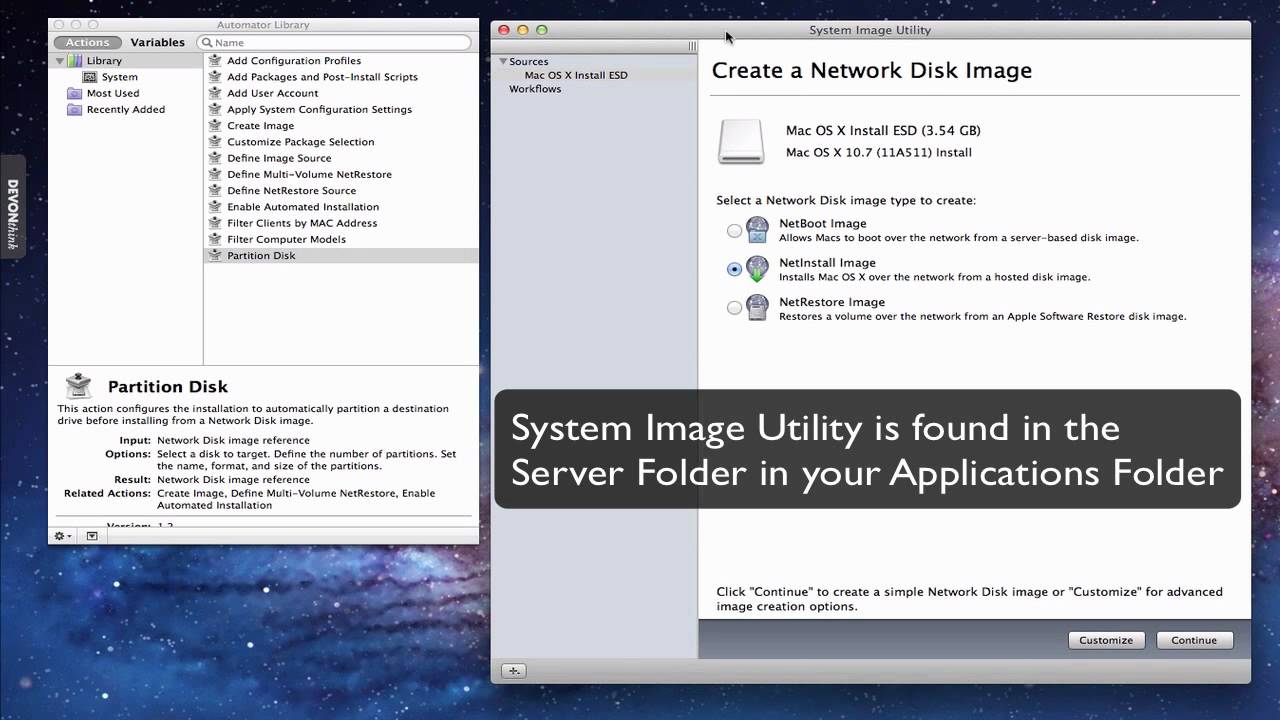Click the Add User Account action icon
The image size is (1280, 720).
(215, 93)
